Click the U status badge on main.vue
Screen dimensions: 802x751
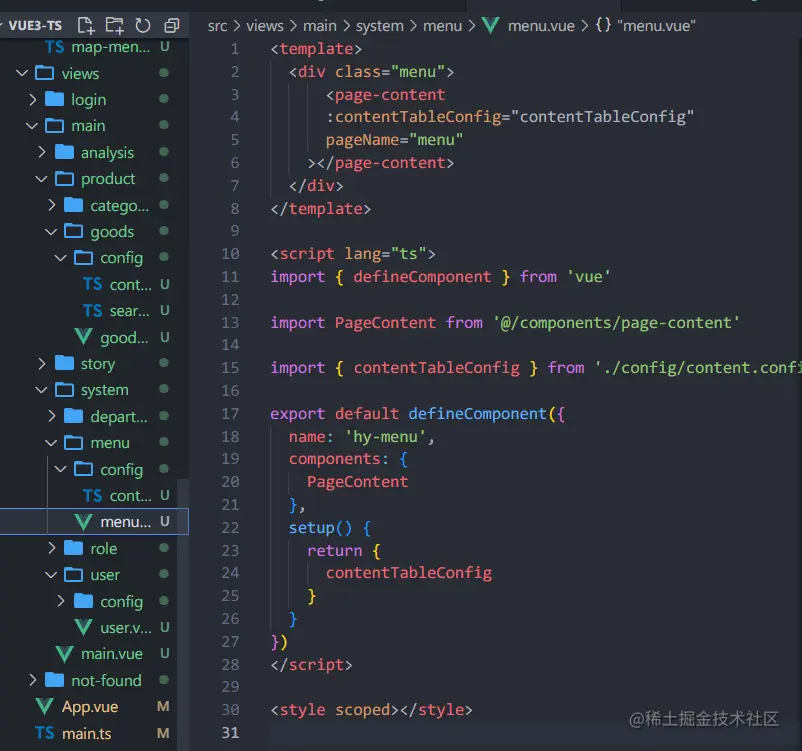point(164,653)
